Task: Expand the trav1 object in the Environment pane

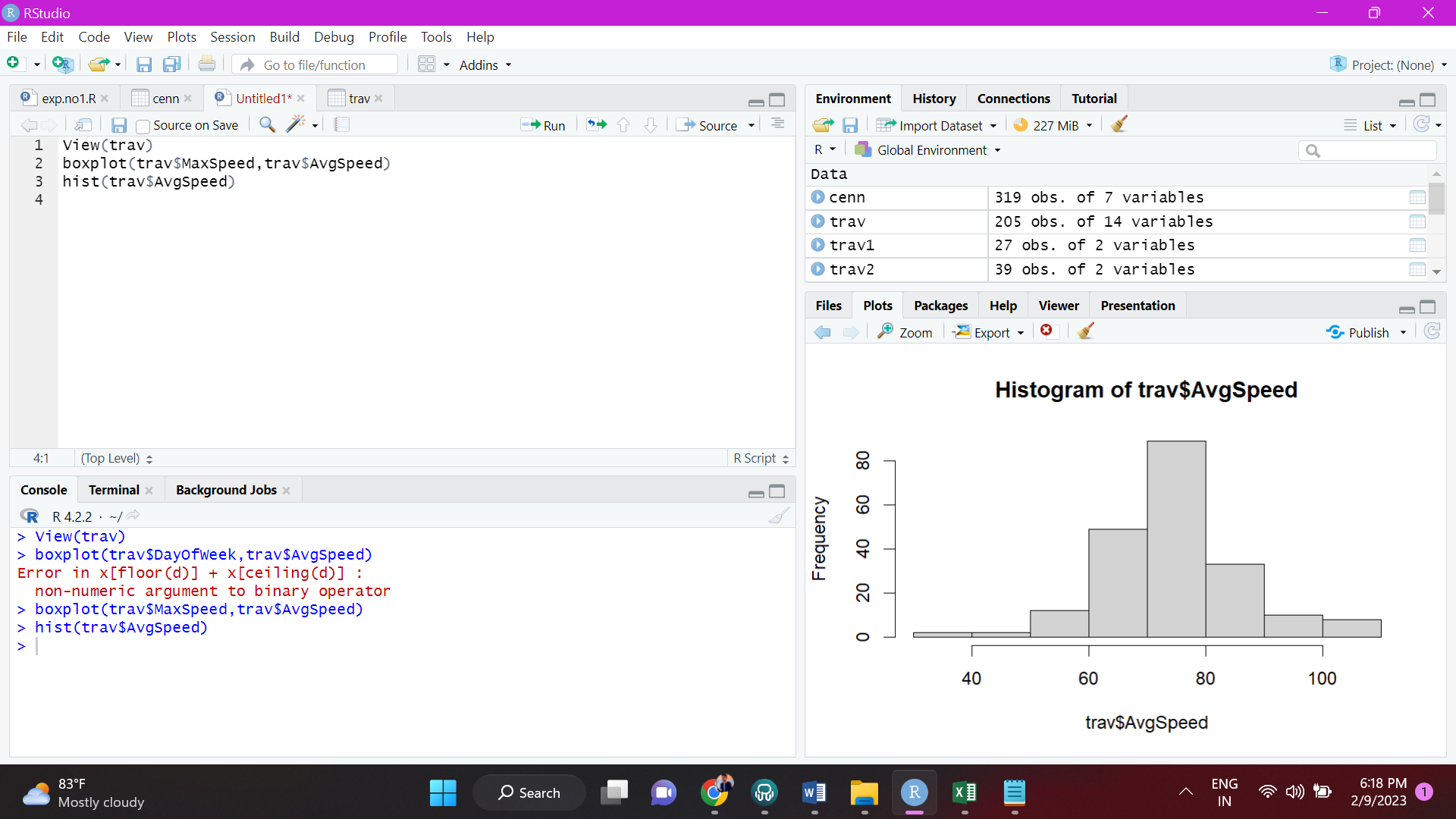Action: [x=818, y=245]
